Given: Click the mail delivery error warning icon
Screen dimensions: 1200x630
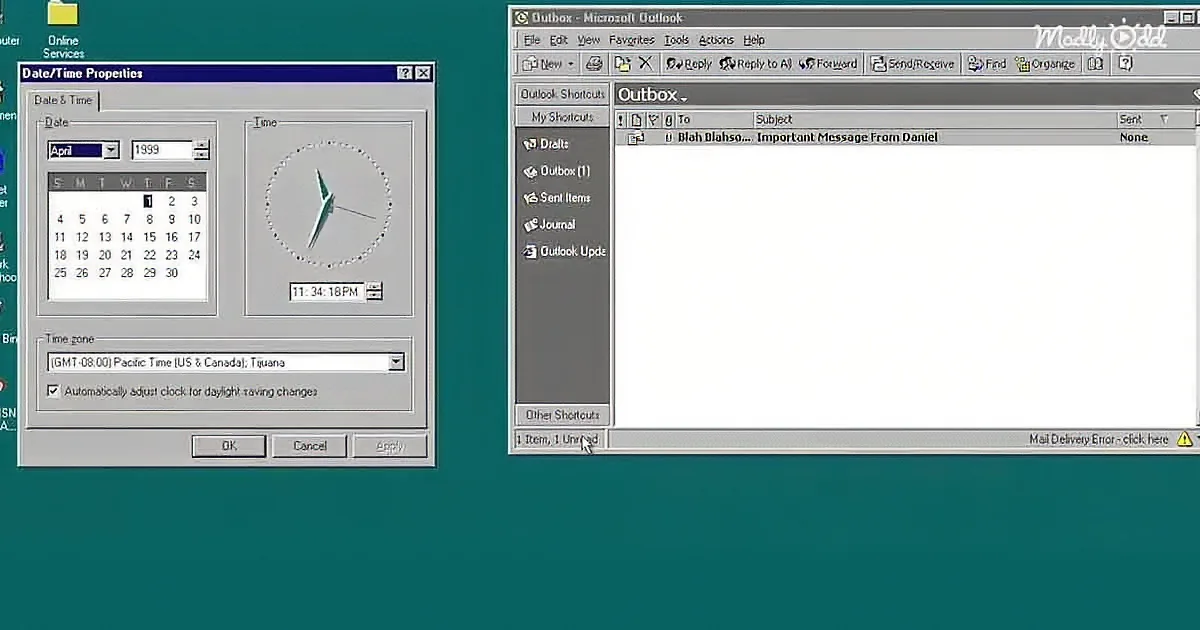Looking at the screenshot, I should [x=1185, y=439].
